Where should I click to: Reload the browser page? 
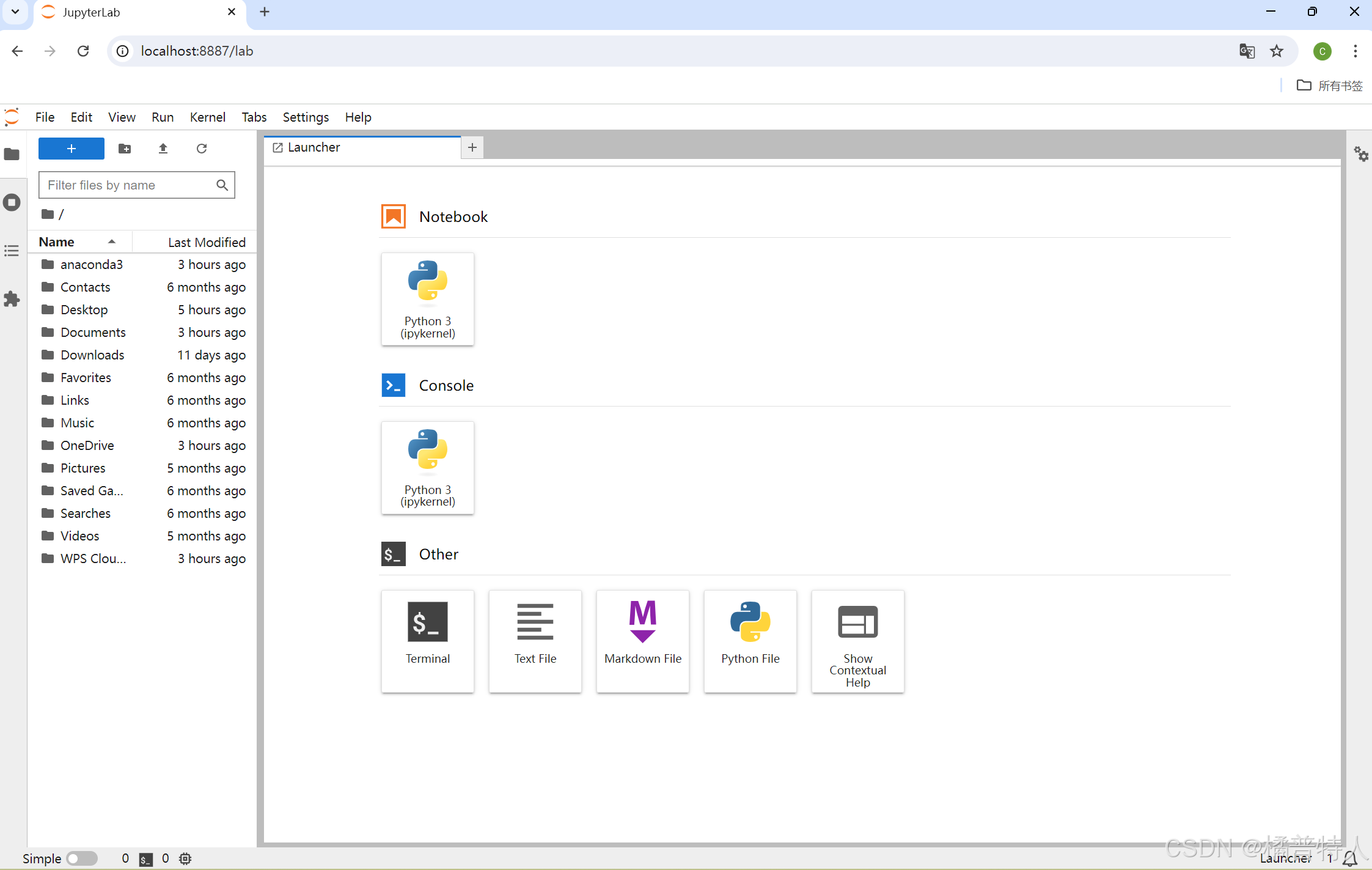[83, 51]
